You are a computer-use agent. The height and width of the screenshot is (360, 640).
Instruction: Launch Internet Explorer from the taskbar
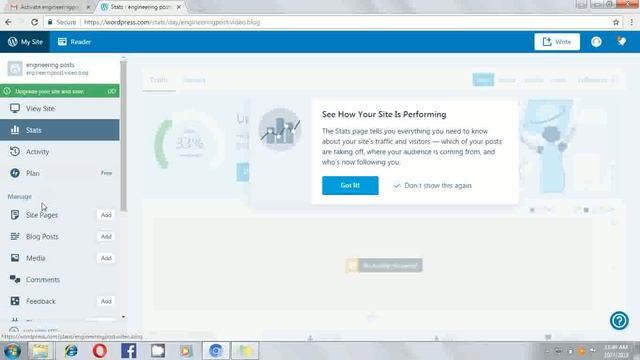pos(71,351)
